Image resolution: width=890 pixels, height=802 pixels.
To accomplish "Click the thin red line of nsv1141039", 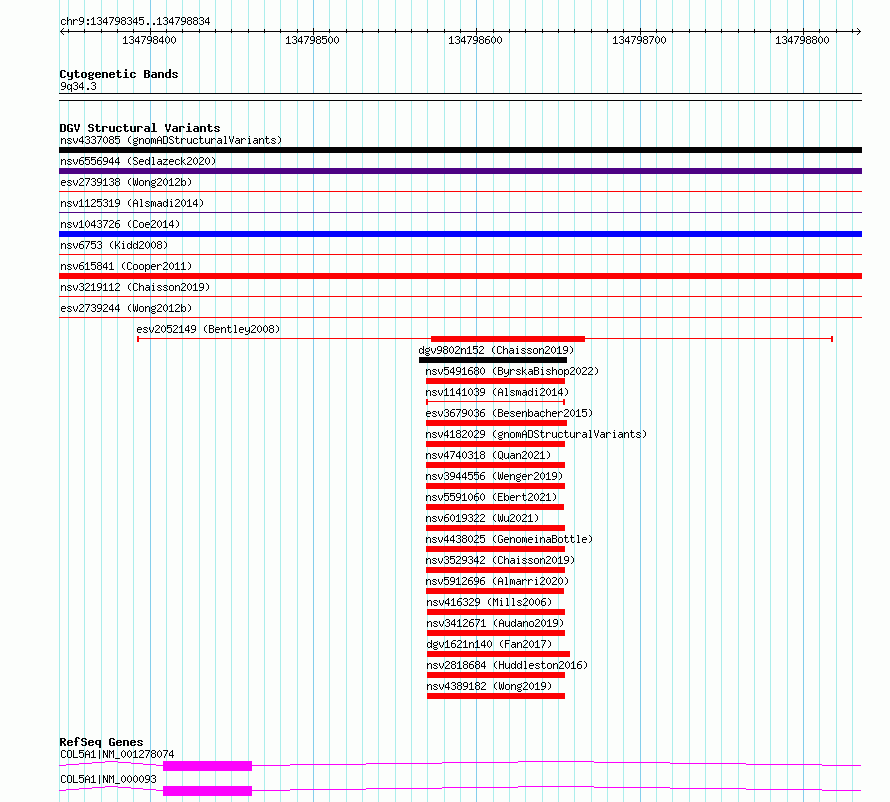I will tap(495, 402).
